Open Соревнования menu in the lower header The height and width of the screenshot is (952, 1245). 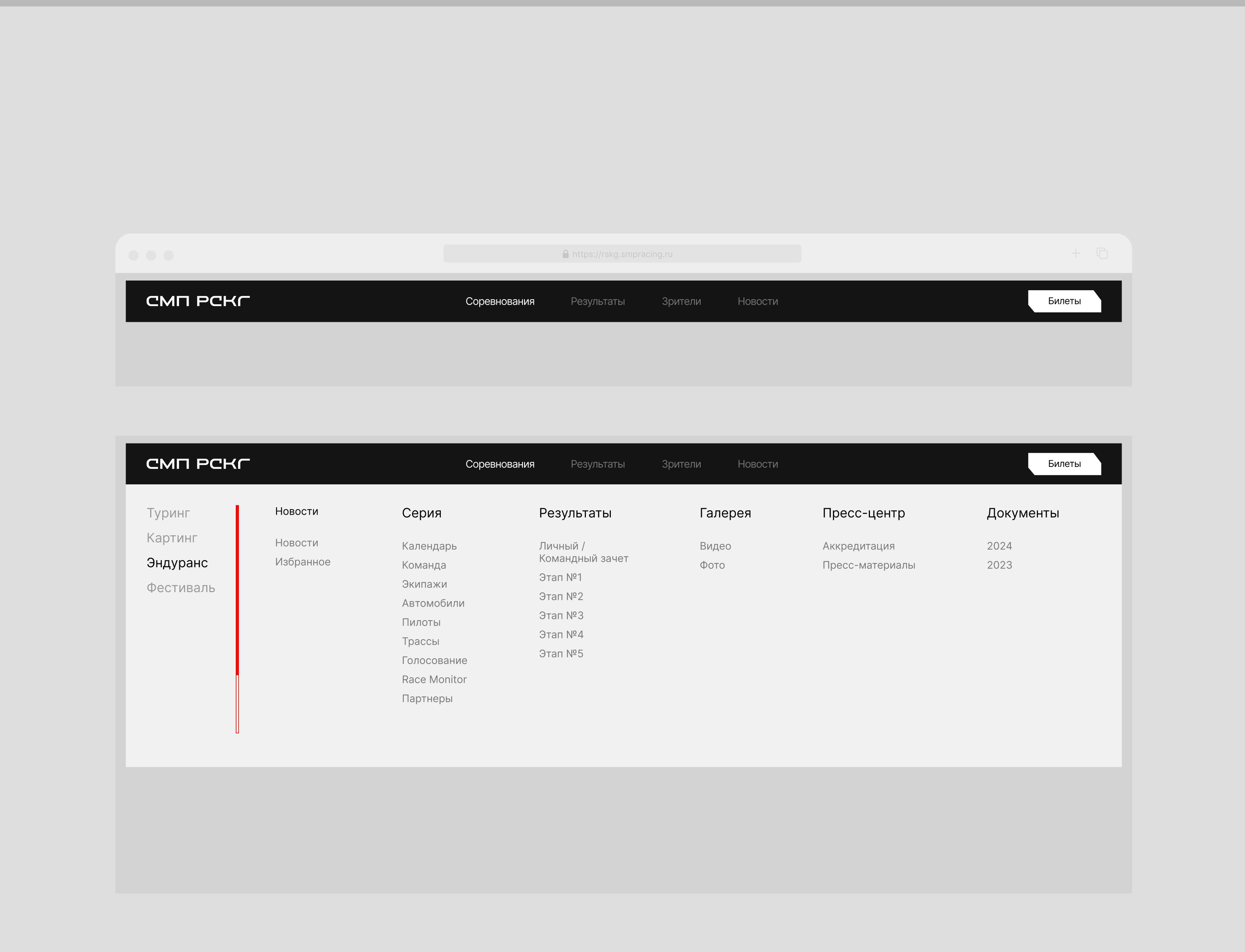click(x=499, y=464)
